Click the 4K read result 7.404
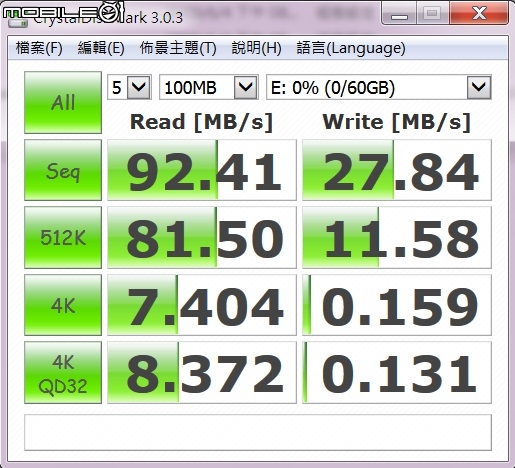Screen dimensions: 515x468 pos(202,305)
